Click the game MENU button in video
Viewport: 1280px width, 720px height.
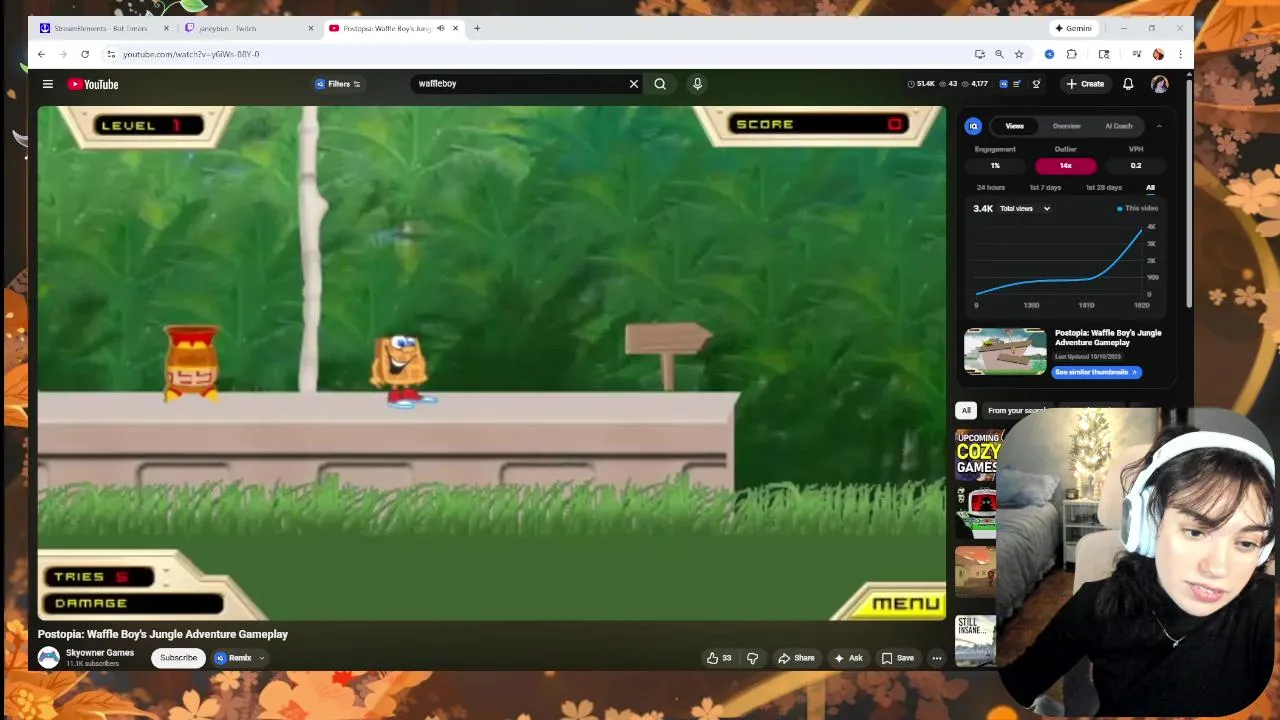pyautogui.click(x=906, y=603)
